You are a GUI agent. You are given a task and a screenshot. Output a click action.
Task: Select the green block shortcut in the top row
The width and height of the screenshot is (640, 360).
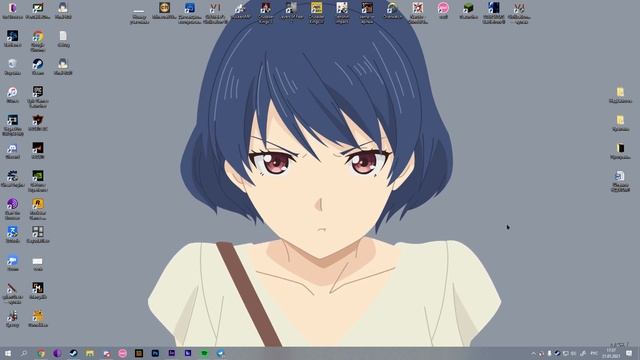(468, 11)
